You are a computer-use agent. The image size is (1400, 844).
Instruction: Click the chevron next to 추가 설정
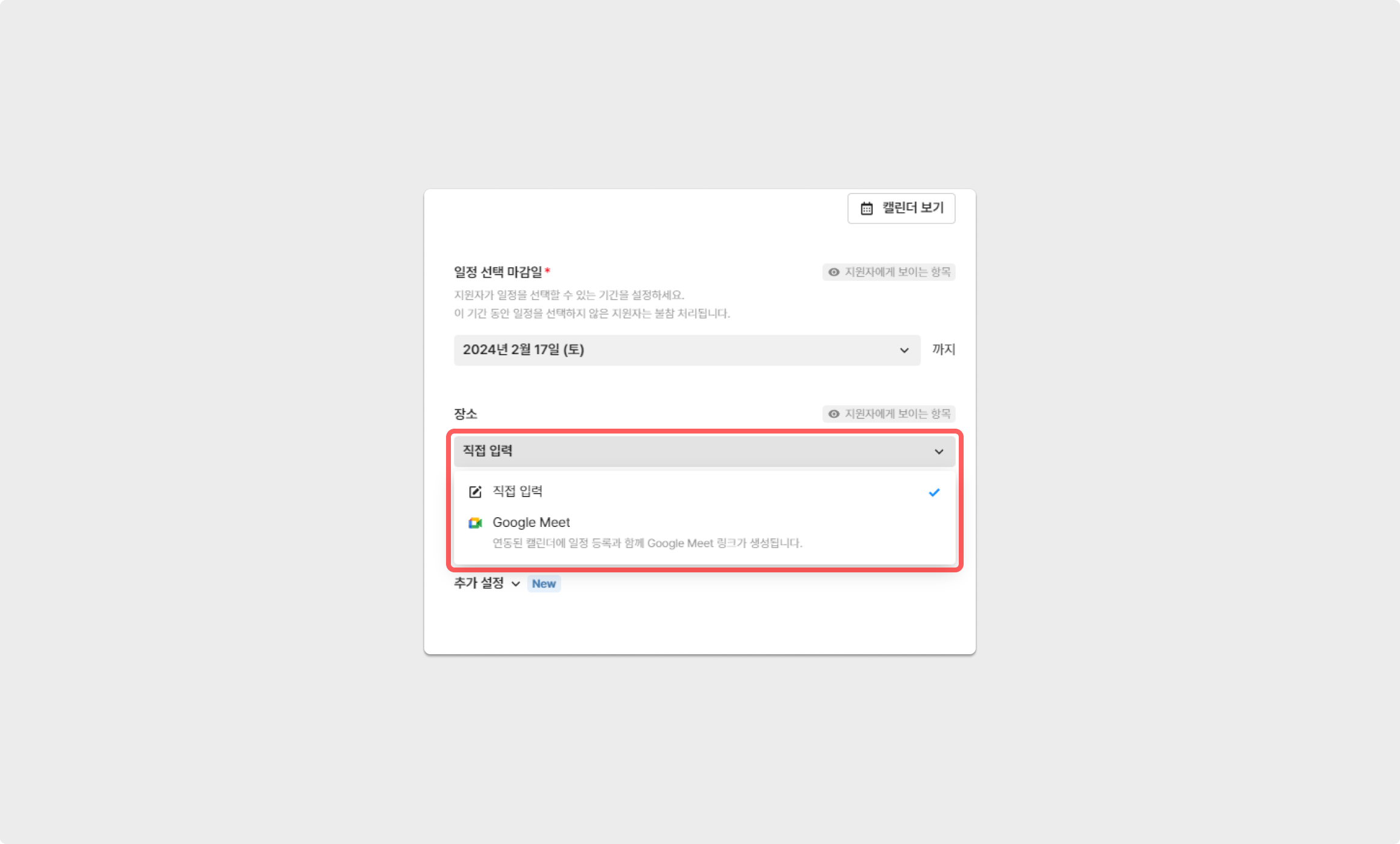coord(515,584)
